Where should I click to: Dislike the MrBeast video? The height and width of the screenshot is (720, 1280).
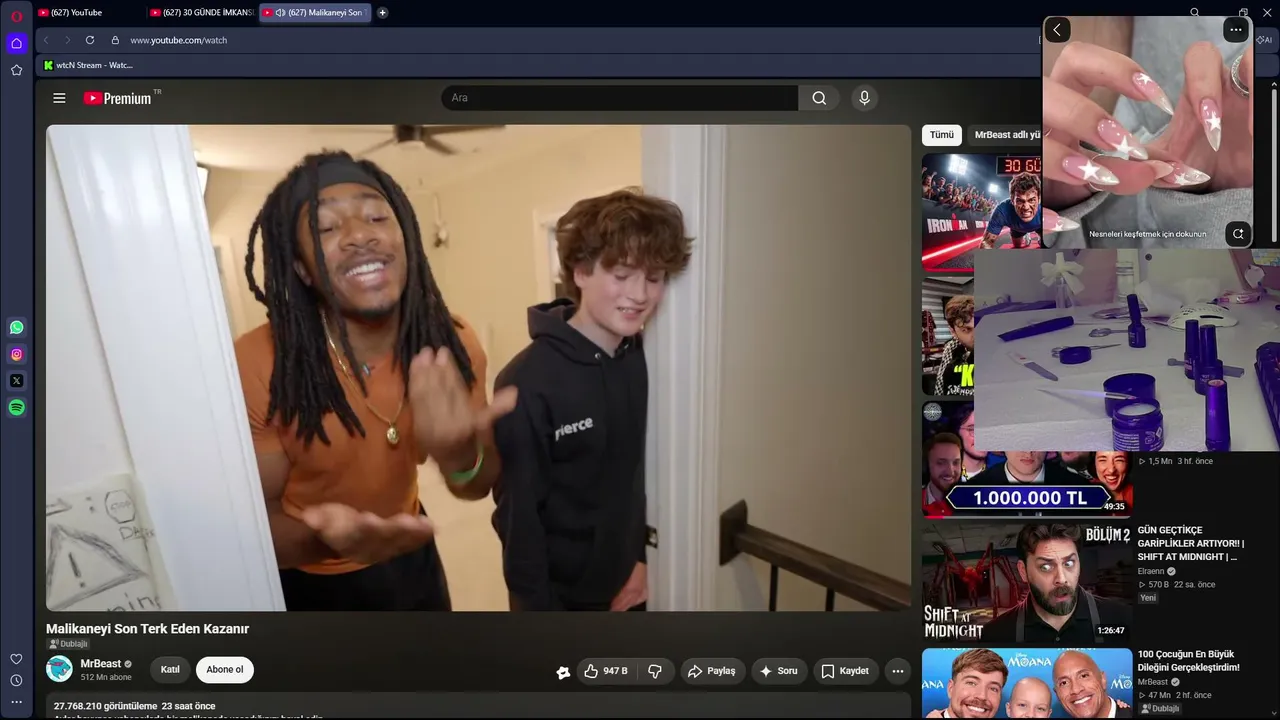tap(655, 671)
